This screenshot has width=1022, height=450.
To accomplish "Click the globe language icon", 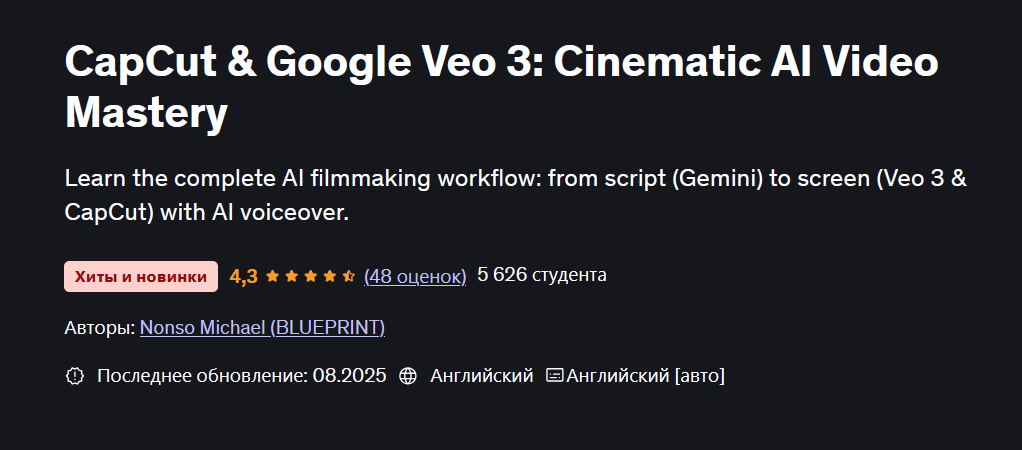I will pyautogui.click(x=407, y=376).
